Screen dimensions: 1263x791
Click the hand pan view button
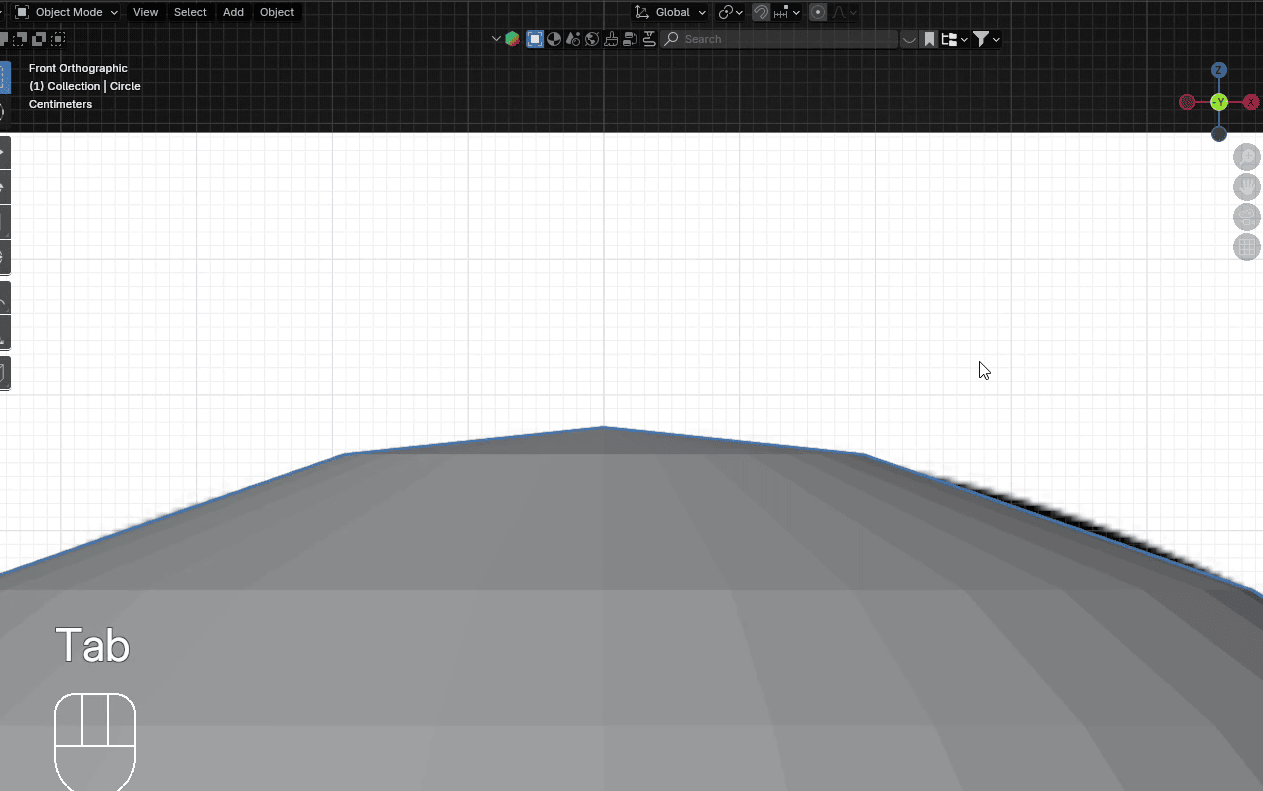pyautogui.click(x=1247, y=187)
